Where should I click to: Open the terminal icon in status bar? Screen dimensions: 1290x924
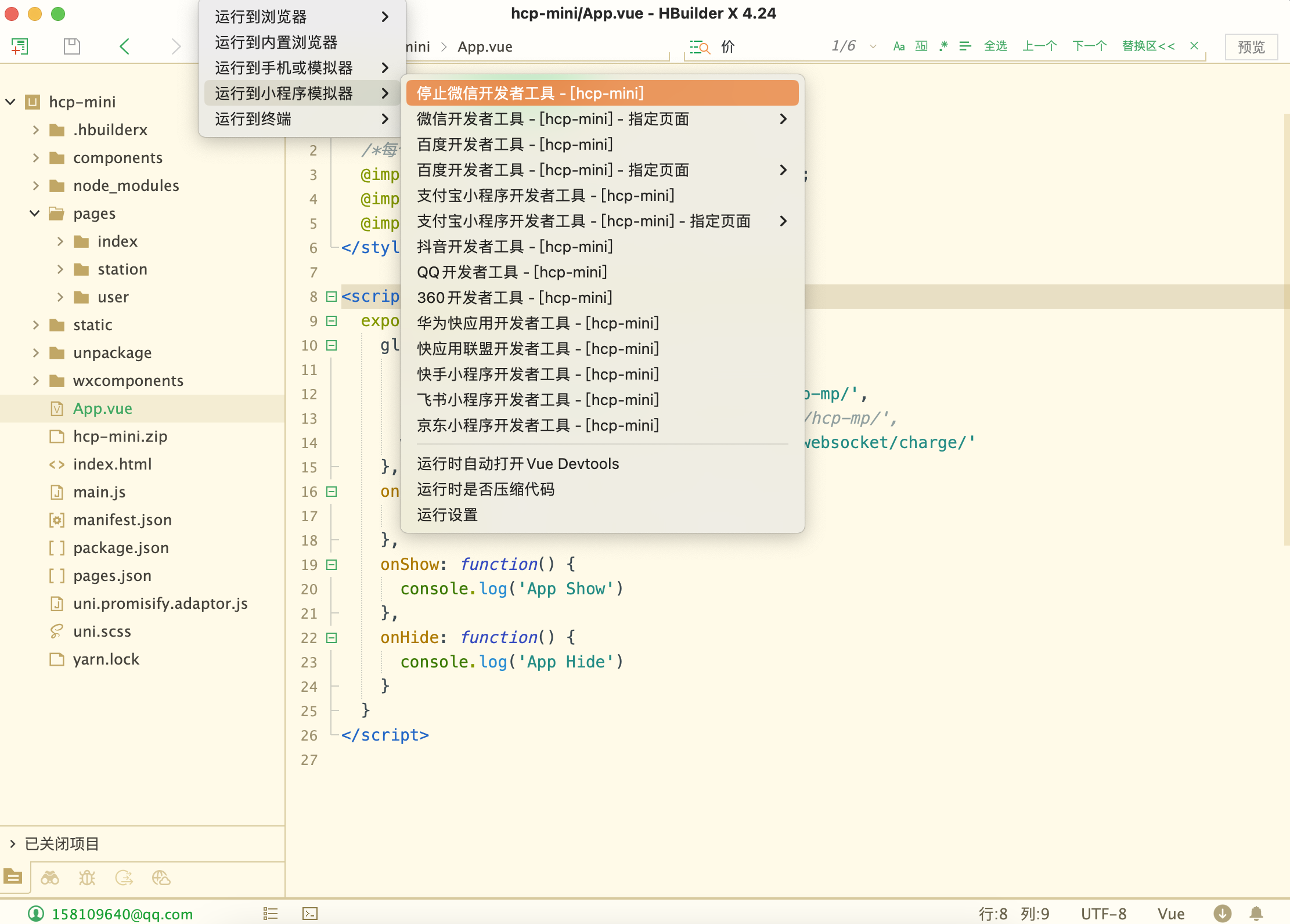pos(310,914)
